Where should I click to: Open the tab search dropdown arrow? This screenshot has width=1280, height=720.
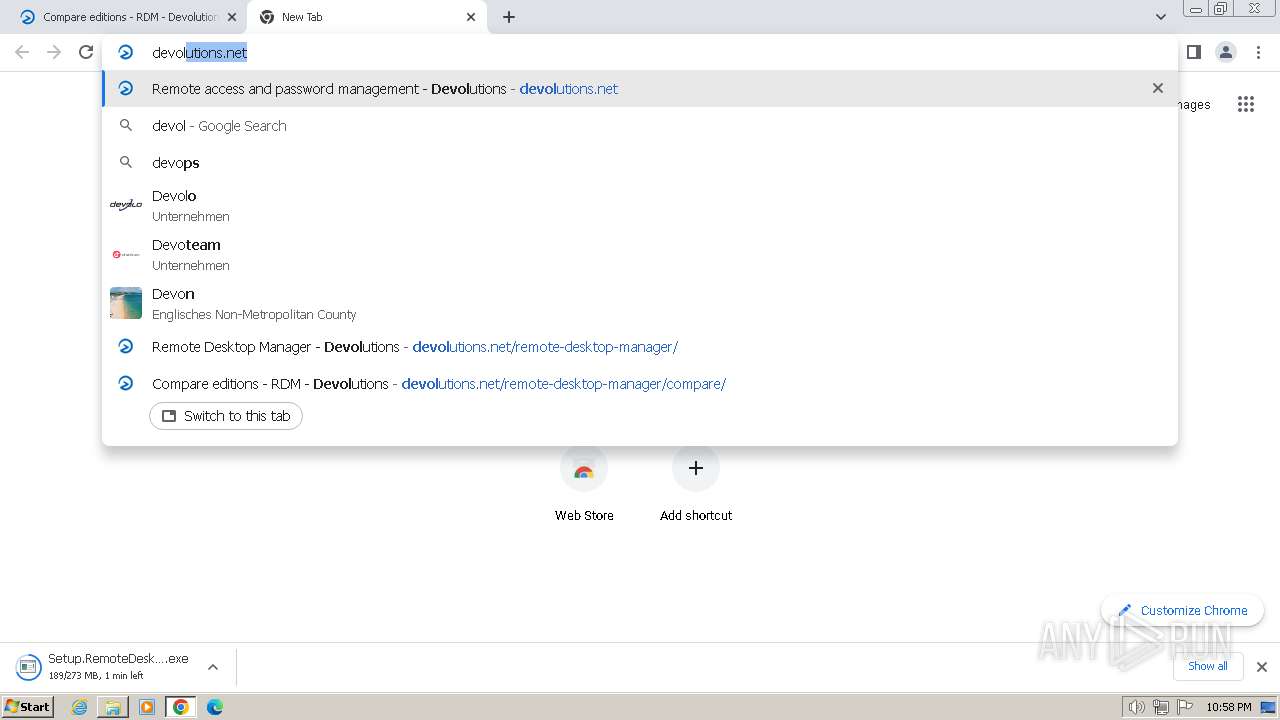pos(1160,17)
